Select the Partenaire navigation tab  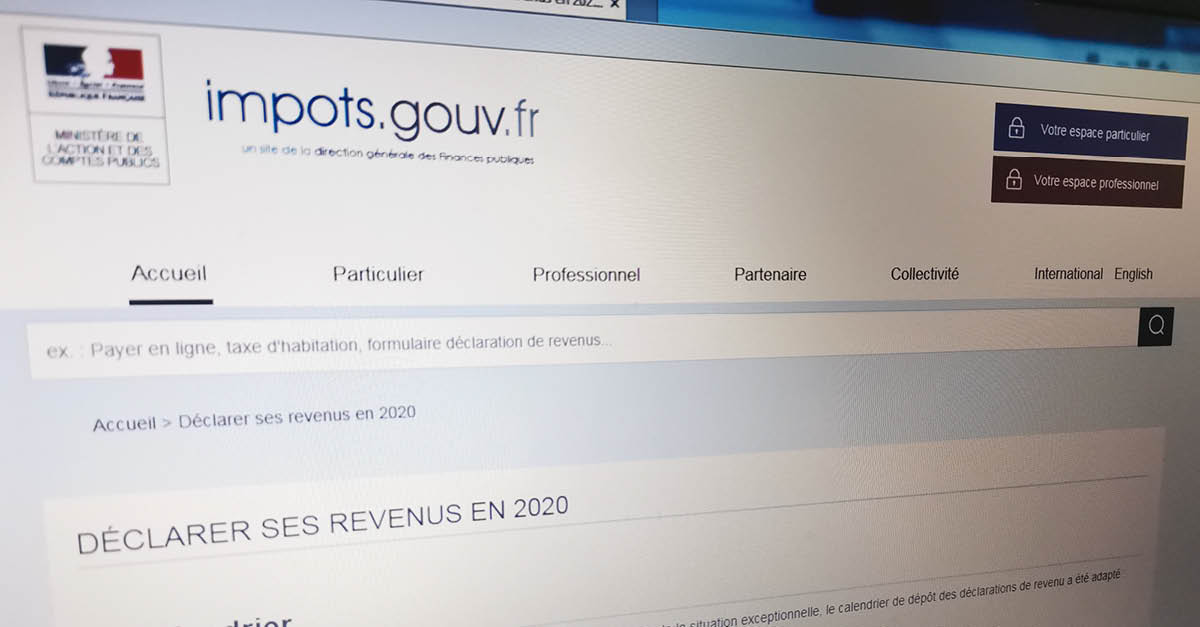tap(770, 274)
